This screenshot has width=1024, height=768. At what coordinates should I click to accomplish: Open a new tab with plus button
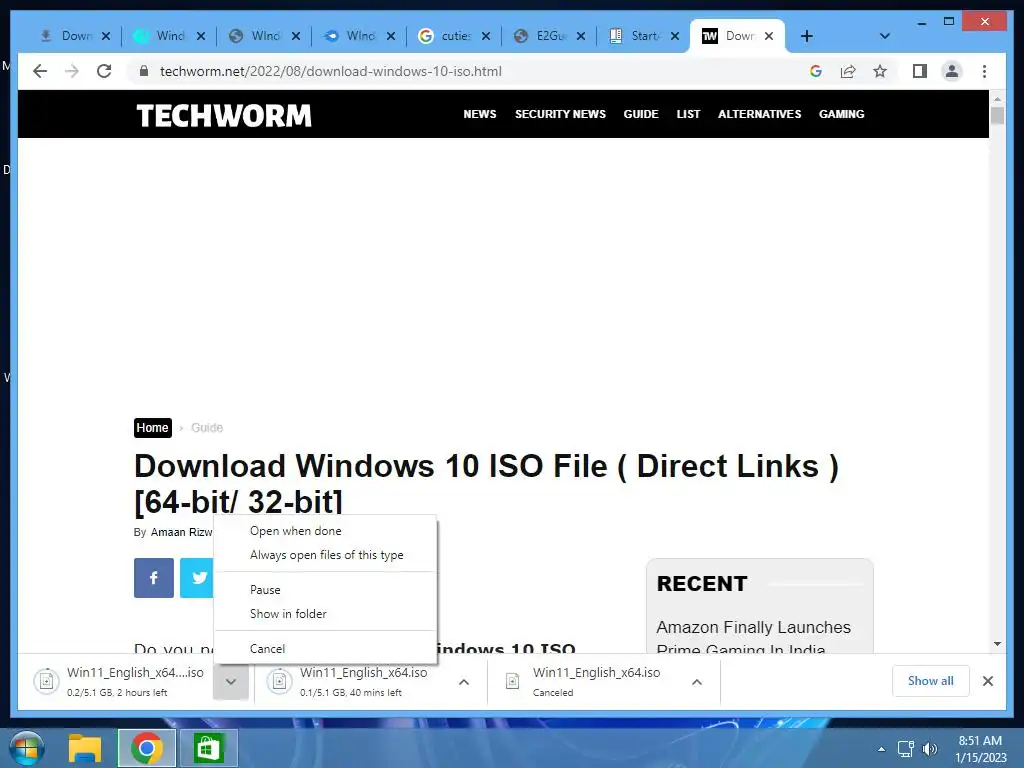pos(807,36)
